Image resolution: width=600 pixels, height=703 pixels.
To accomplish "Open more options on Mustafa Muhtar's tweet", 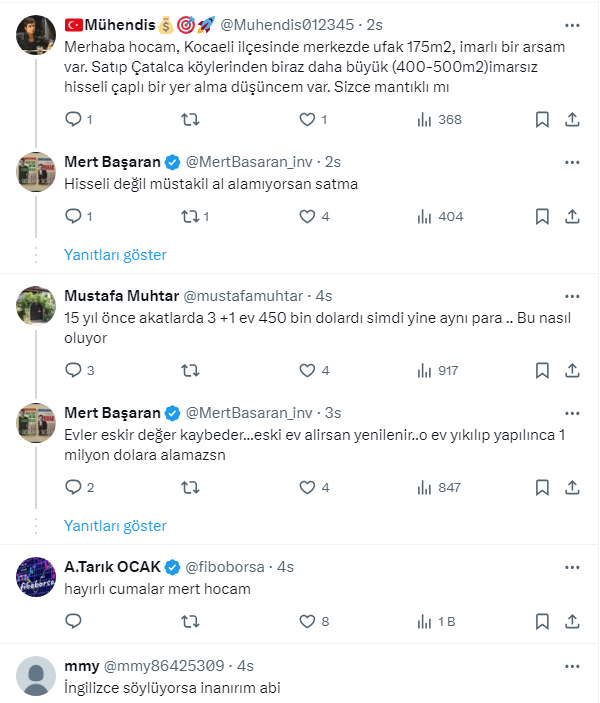I will pos(571,296).
